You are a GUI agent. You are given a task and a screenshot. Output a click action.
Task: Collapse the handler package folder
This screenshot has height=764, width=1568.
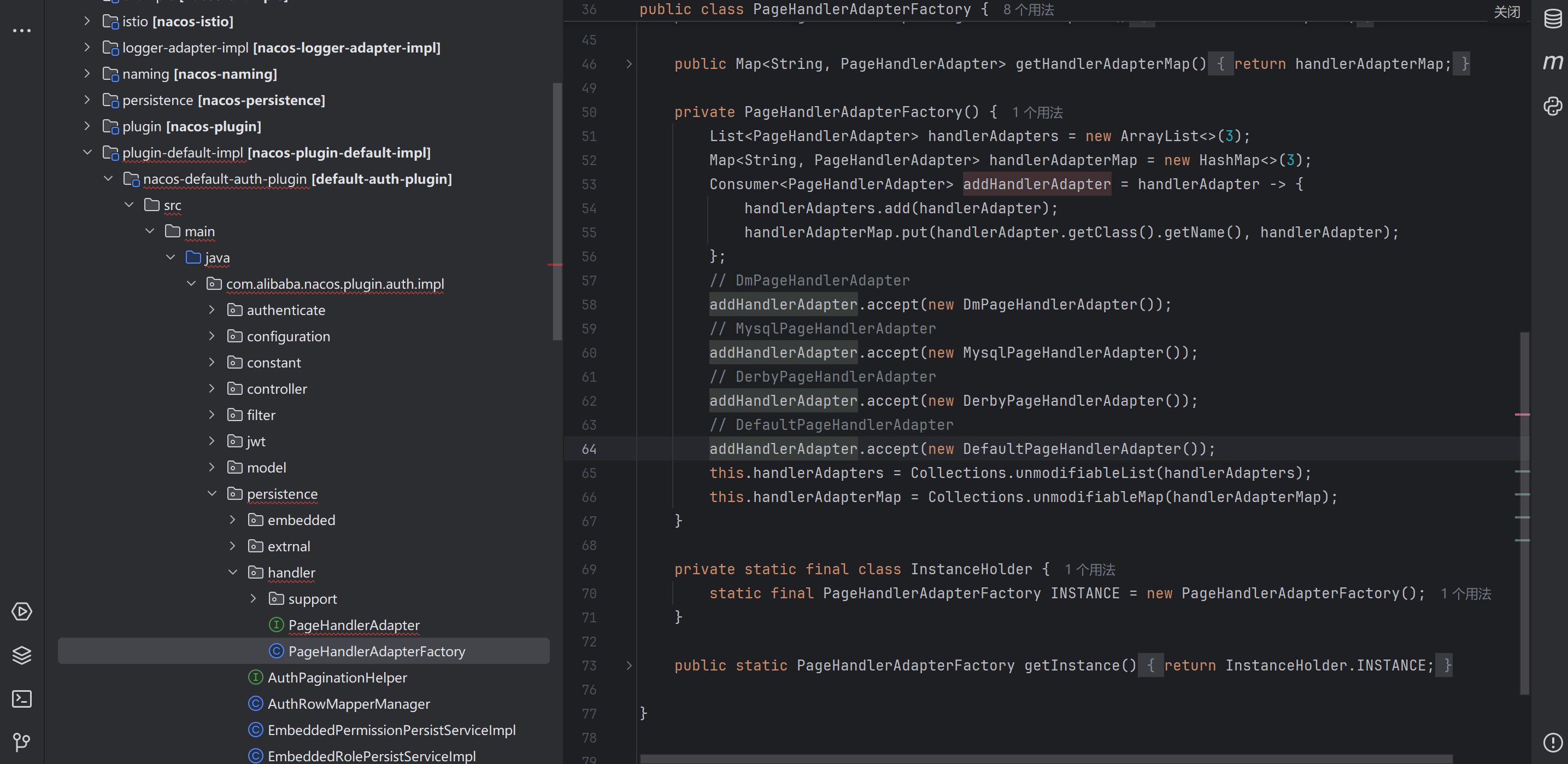tap(232, 572)
